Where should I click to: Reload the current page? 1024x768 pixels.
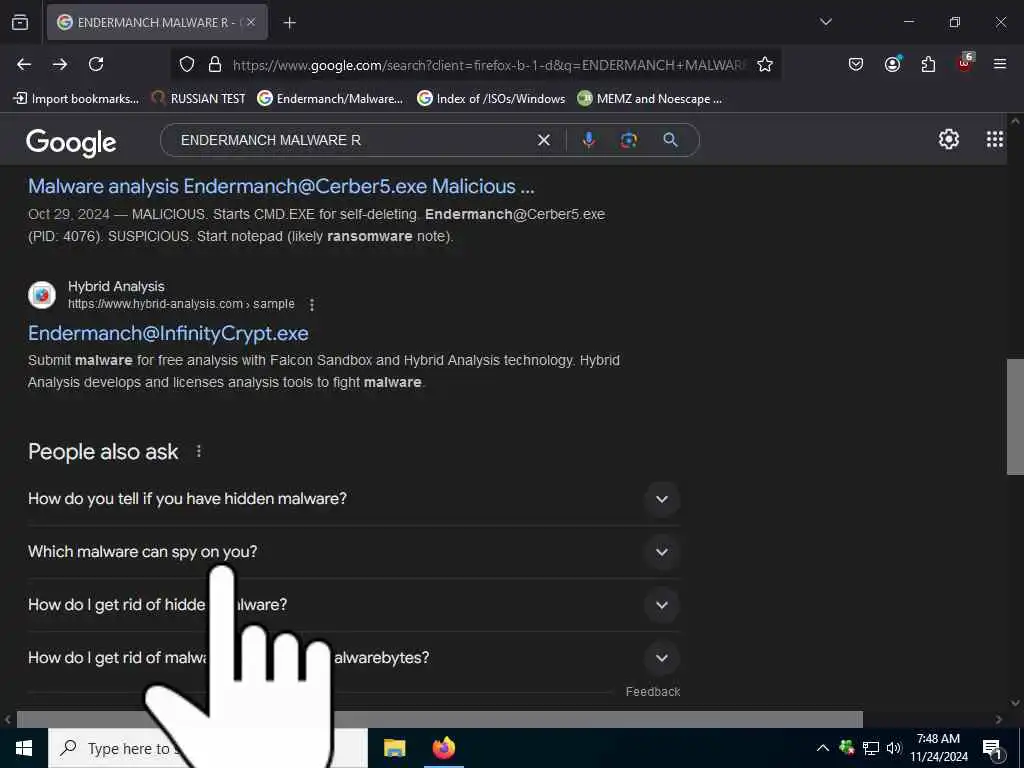[x=96, y=64]
